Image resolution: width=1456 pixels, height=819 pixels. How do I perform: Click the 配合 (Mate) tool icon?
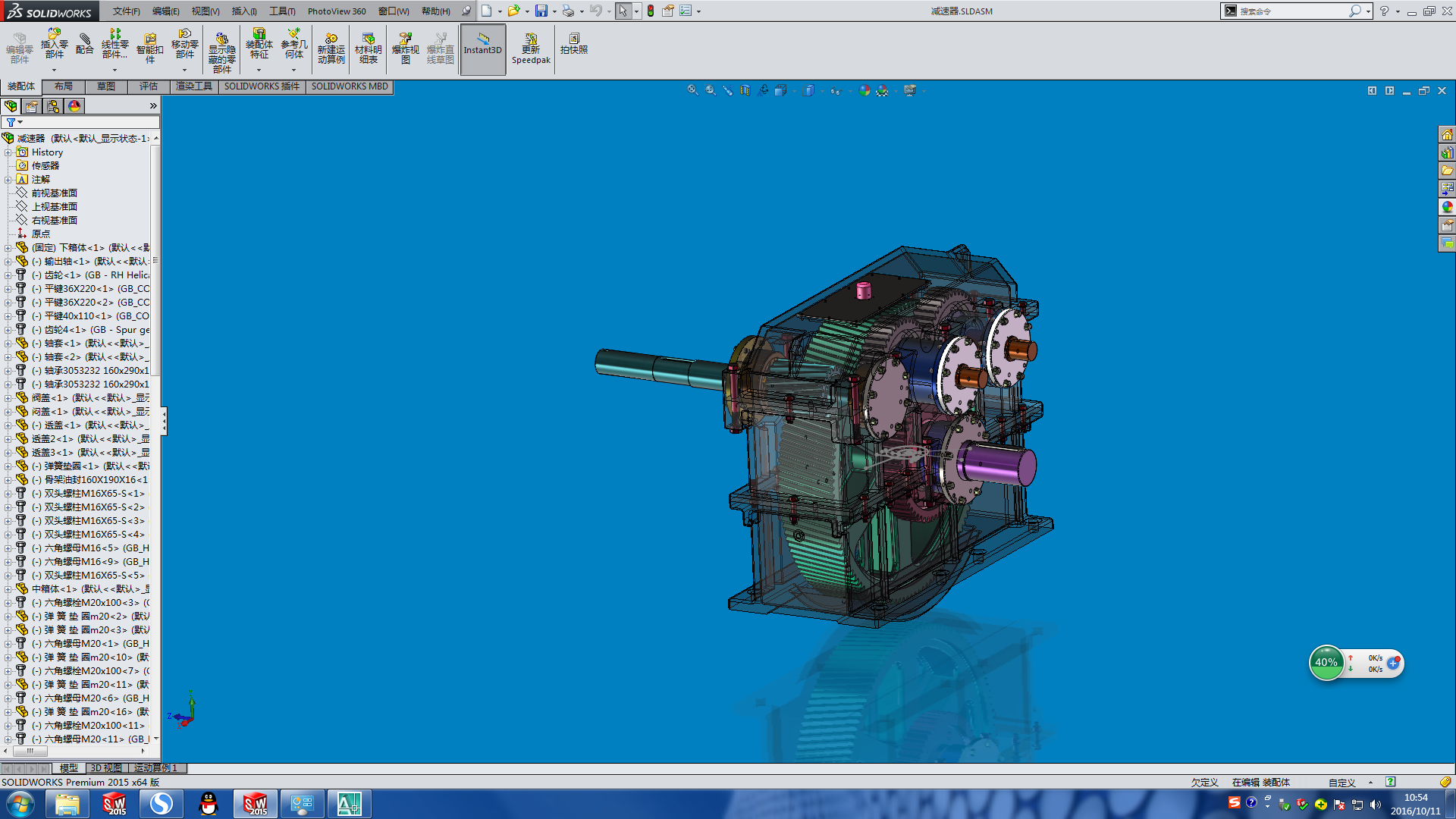84,44
